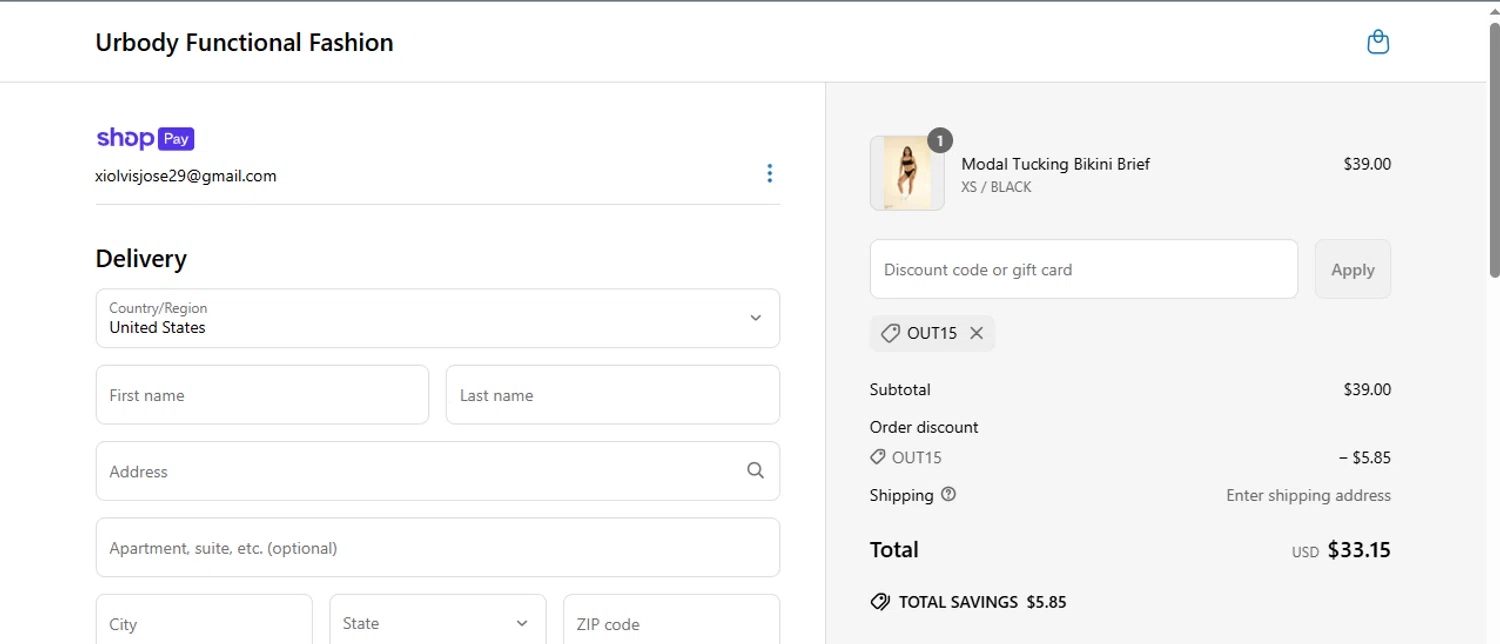
Task: Open the Country/Region dropdown
Action: 438,318
